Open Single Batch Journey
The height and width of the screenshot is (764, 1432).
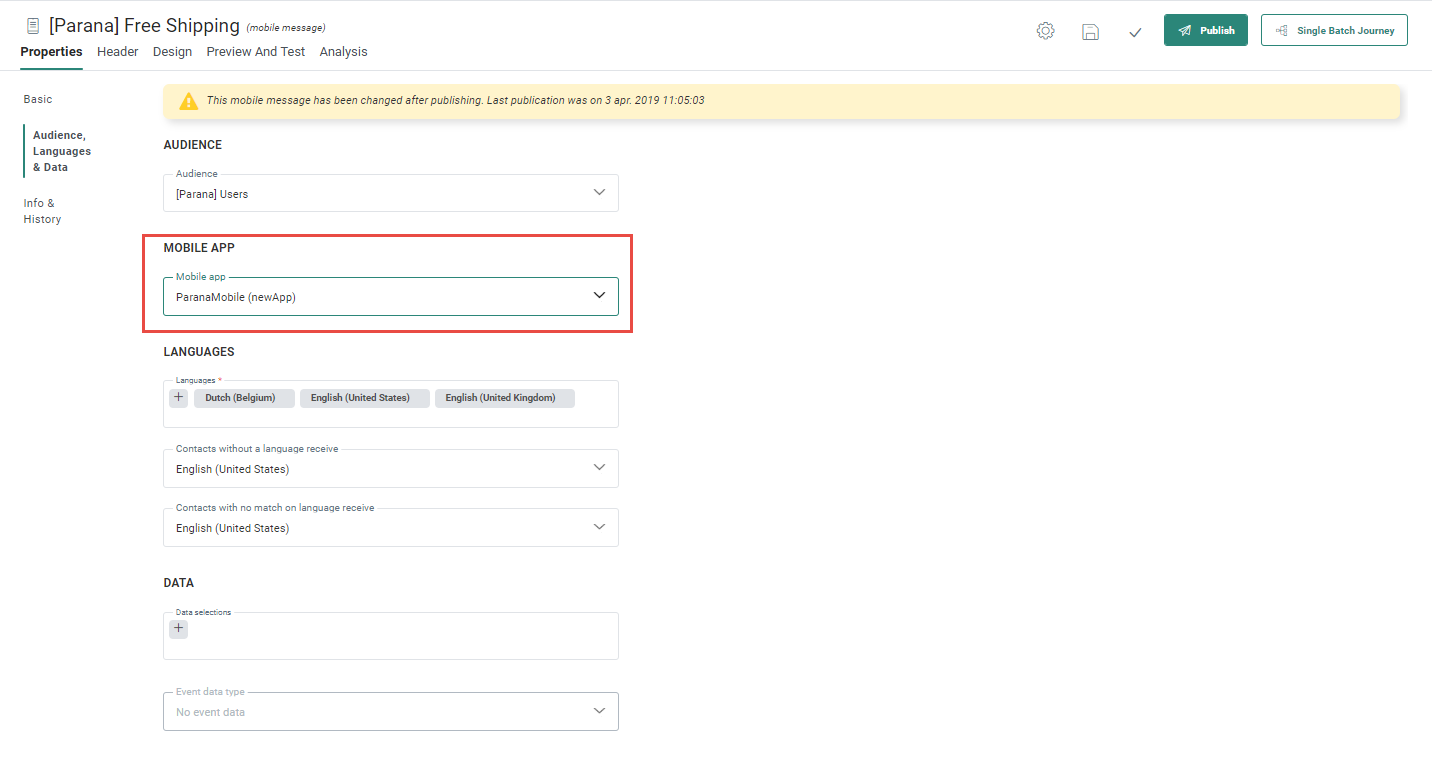pos(1334,30)
